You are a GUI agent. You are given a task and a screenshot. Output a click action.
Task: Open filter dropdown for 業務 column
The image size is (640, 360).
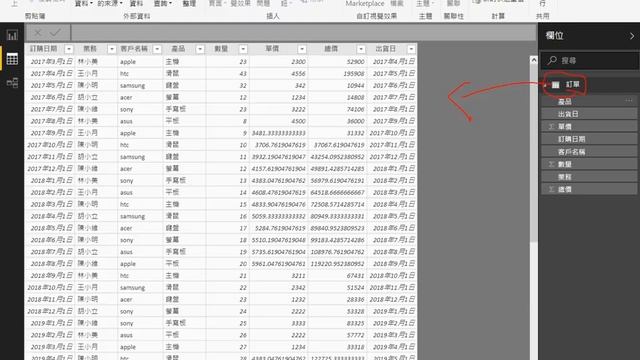click(111, 49)
